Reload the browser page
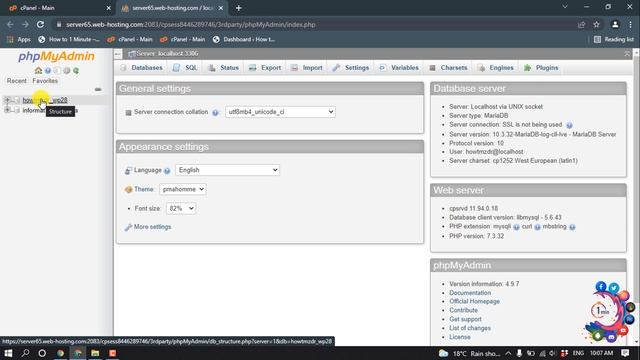 click(x=40, y=24)
